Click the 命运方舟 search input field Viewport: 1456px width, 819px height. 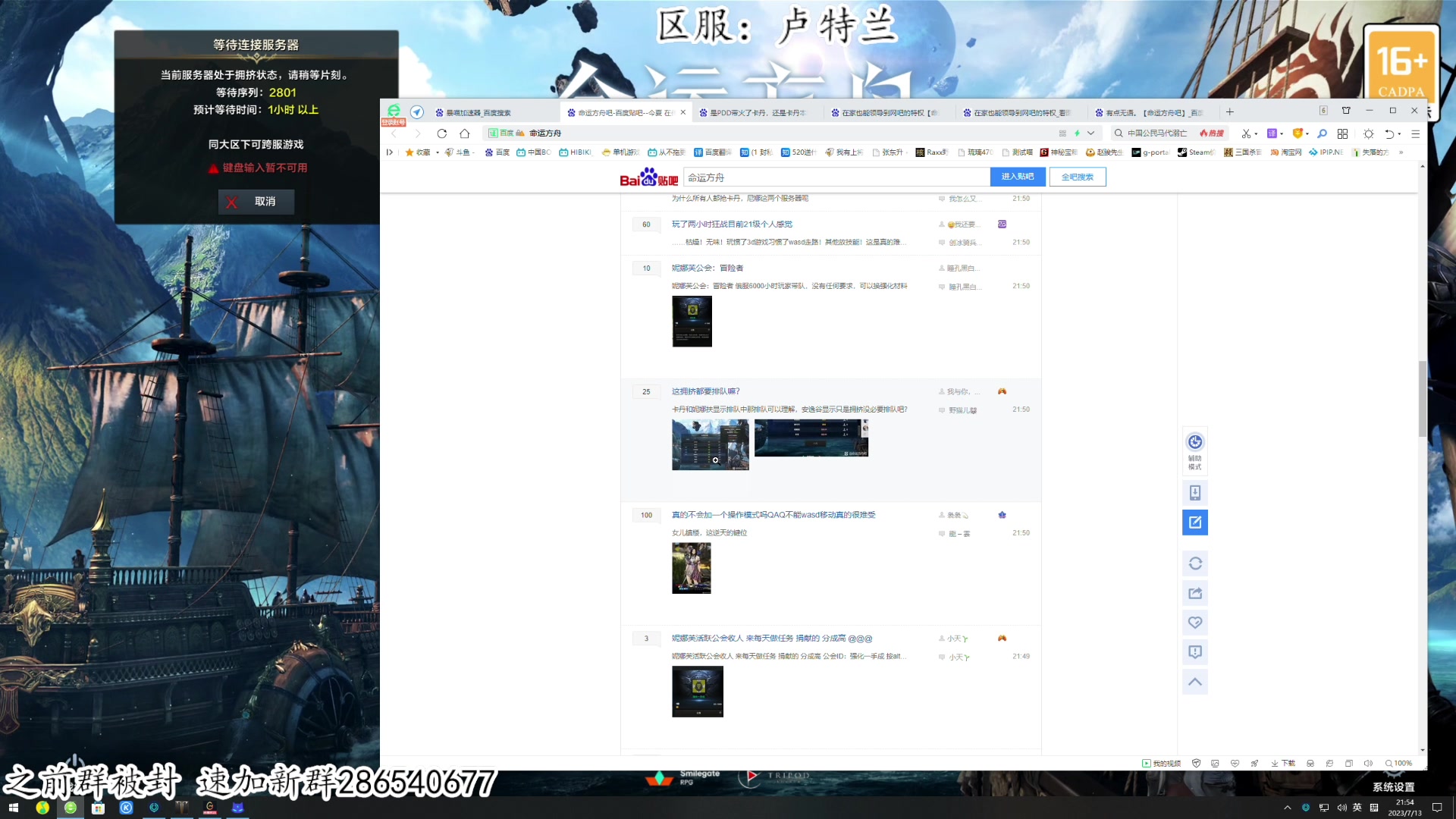[834, 177]
